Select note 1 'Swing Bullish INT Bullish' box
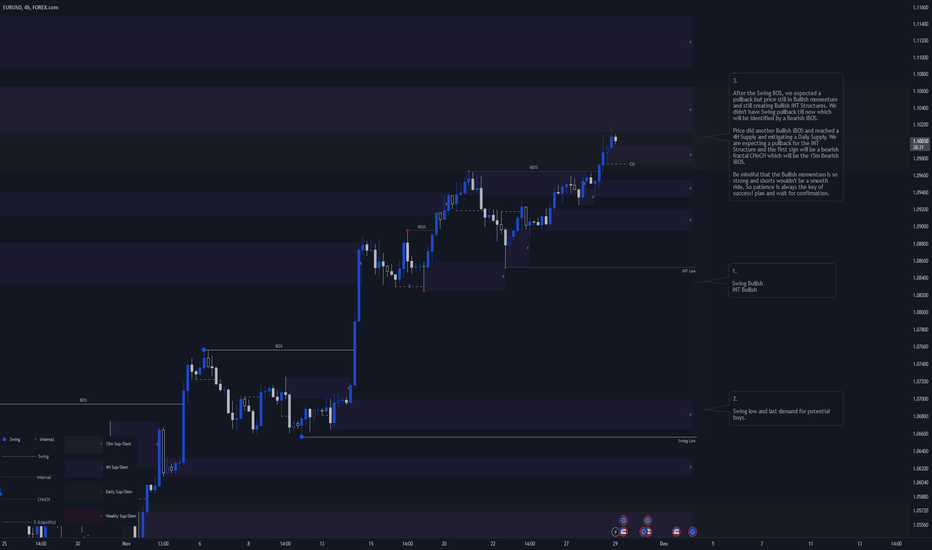Viewport: 932px width, 550px height. (x=782, y=281)
